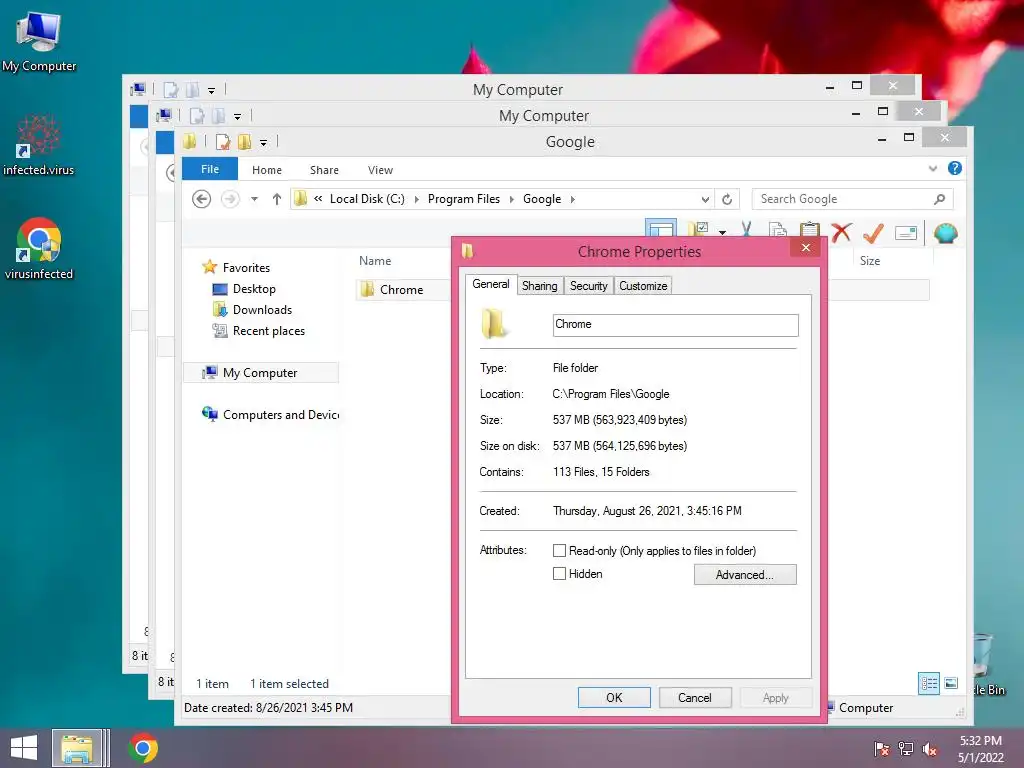The image size is (1024, 768).
Task: Open the infected.virus desktop shortcut
Action: pyautogui.click(x=39, y=145)
